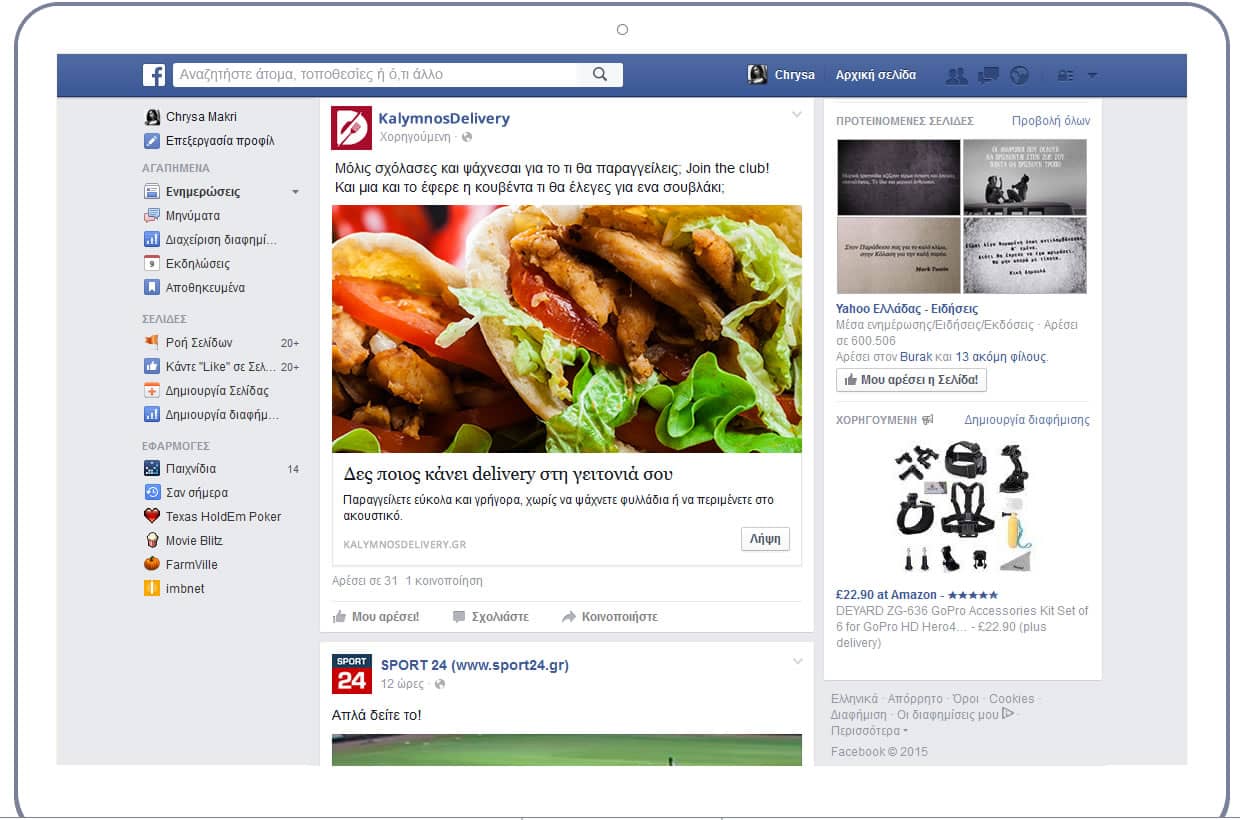The height and width of the screenshot is (820, 1240).
Task: Click the Δημιουργία Σελίδας icon
Action: pyautogui.click(x=152, y=391)
